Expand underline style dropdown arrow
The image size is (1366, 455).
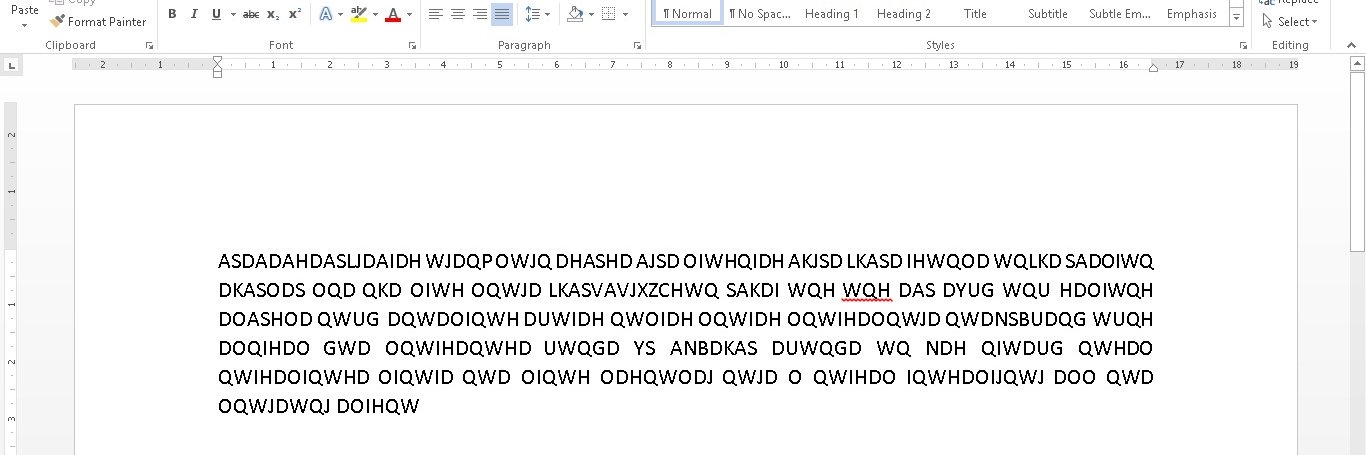233,14
